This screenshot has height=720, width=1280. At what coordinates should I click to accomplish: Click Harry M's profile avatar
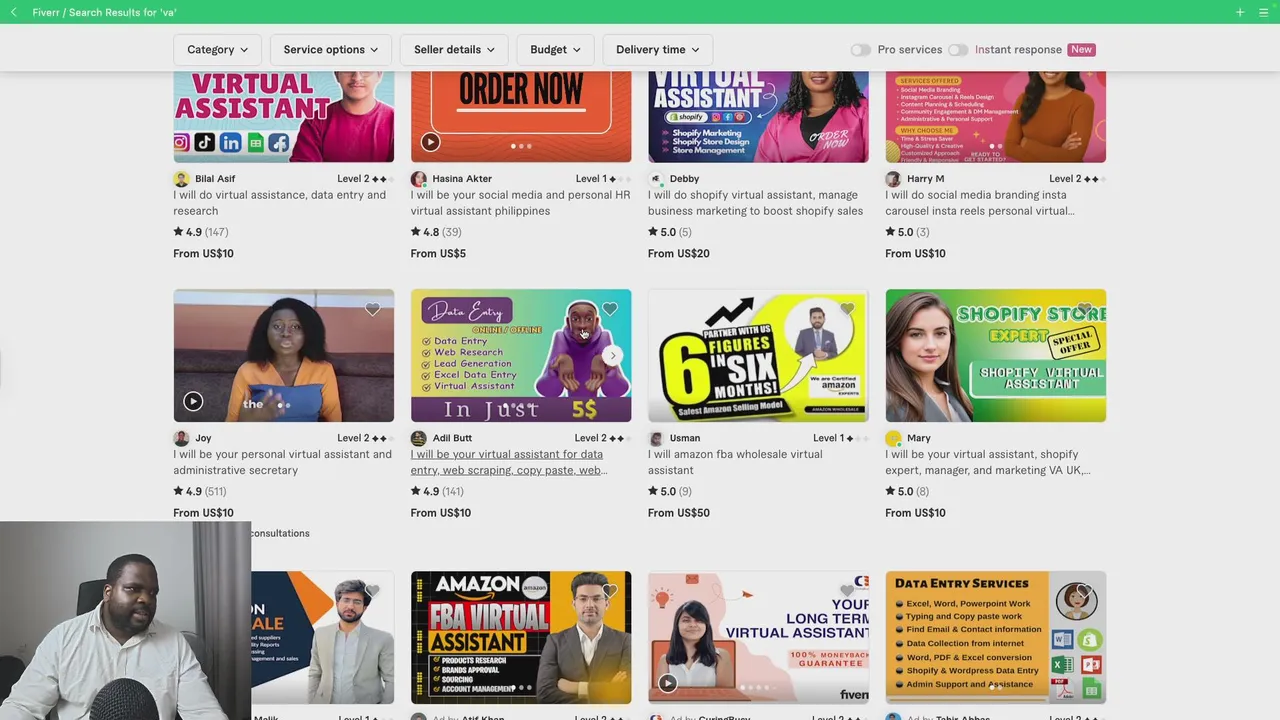click(x=893, y=179)
